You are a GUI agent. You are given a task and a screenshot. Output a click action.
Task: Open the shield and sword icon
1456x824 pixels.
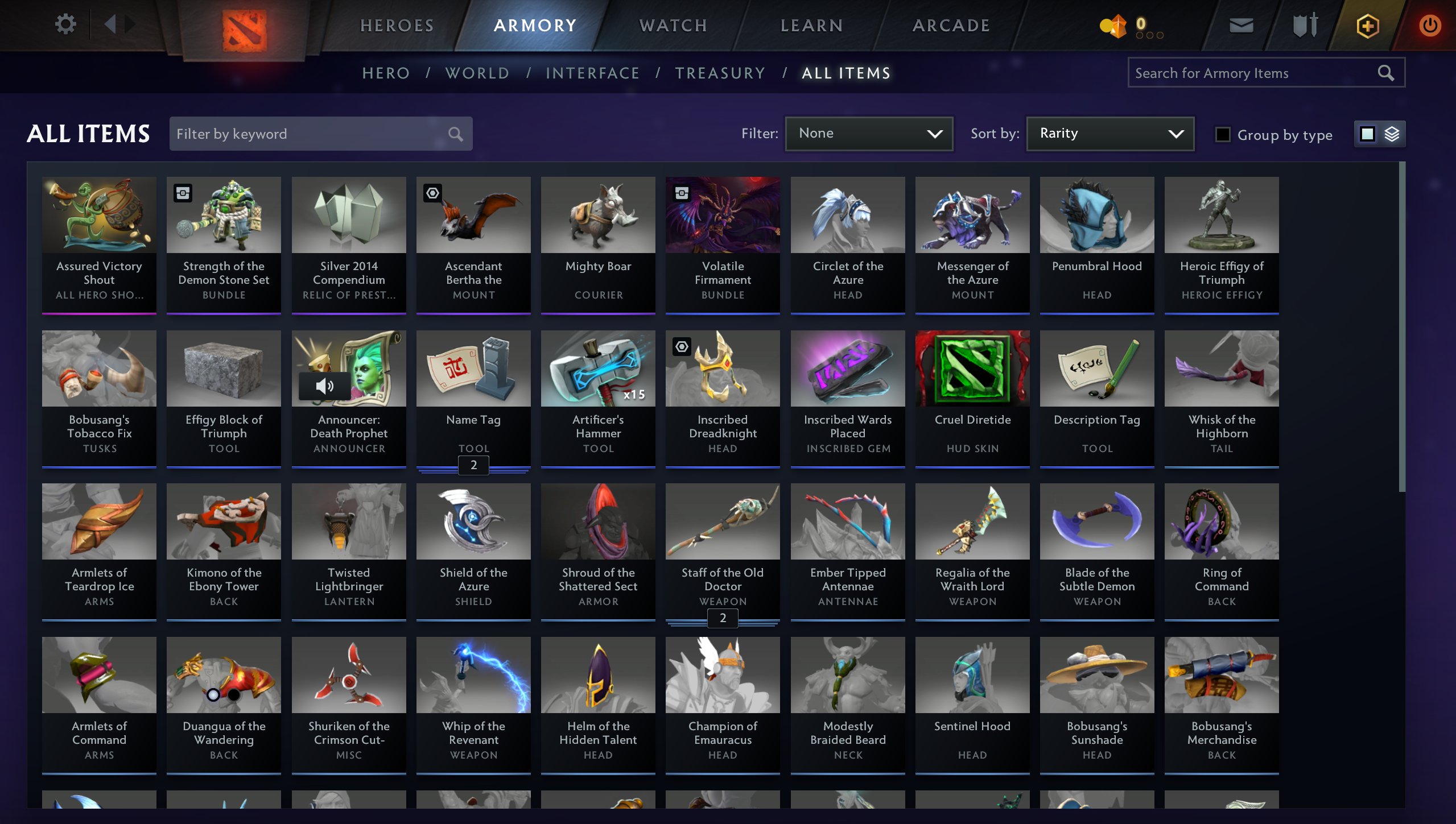click(x=1305, y=25)
